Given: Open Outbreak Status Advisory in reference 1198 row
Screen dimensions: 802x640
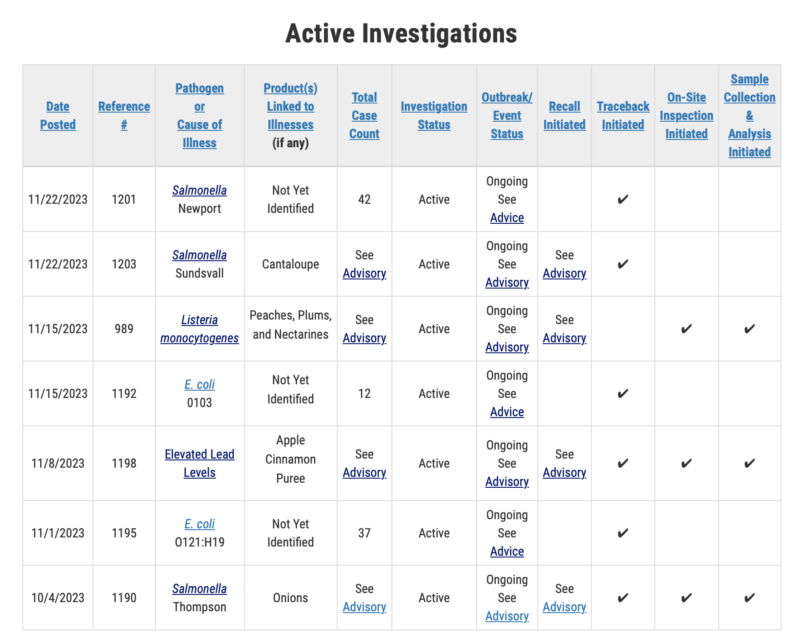Looking at the screenshot, I should 507,482.
